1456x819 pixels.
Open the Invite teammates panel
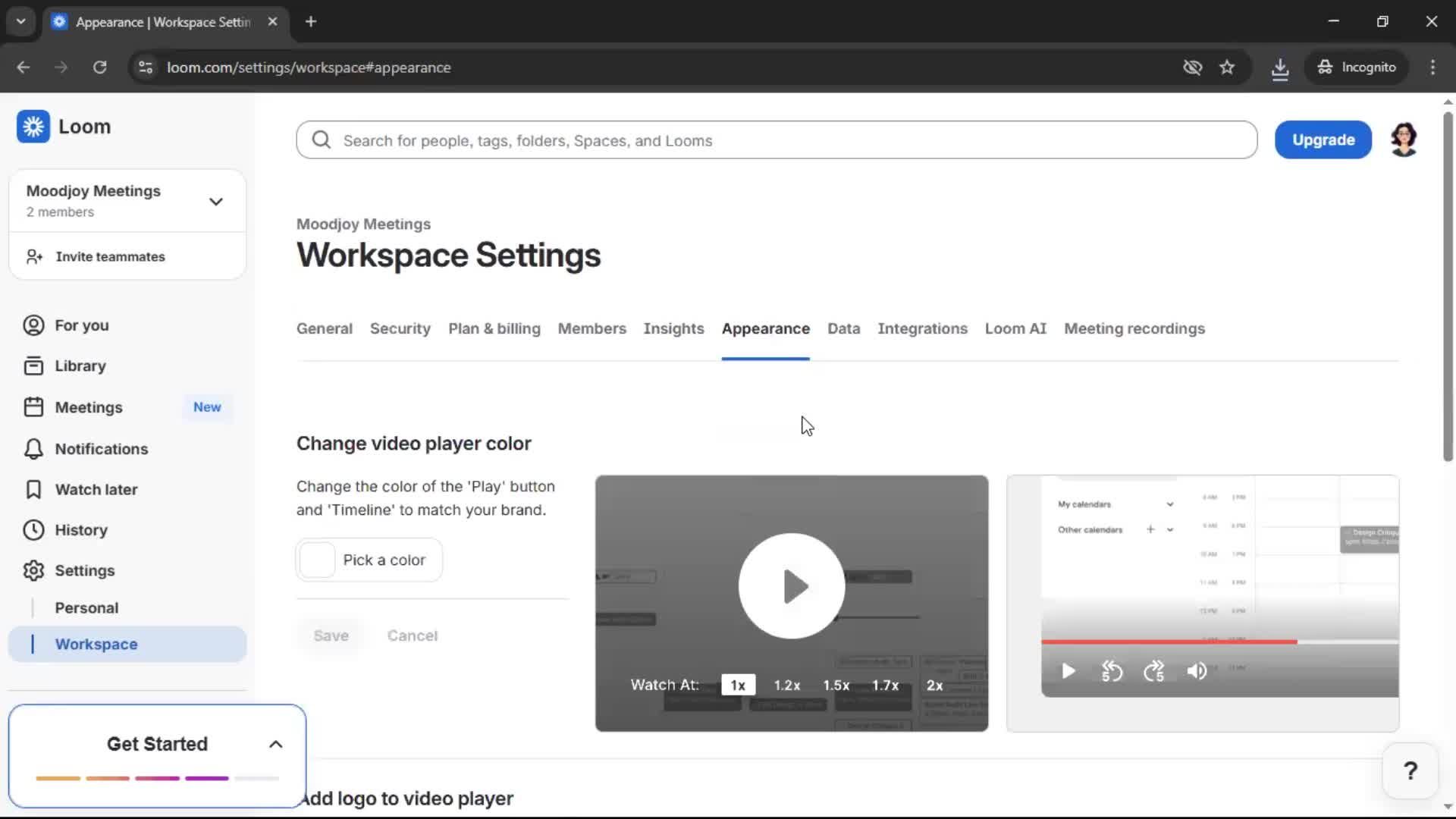coord(110,256)
